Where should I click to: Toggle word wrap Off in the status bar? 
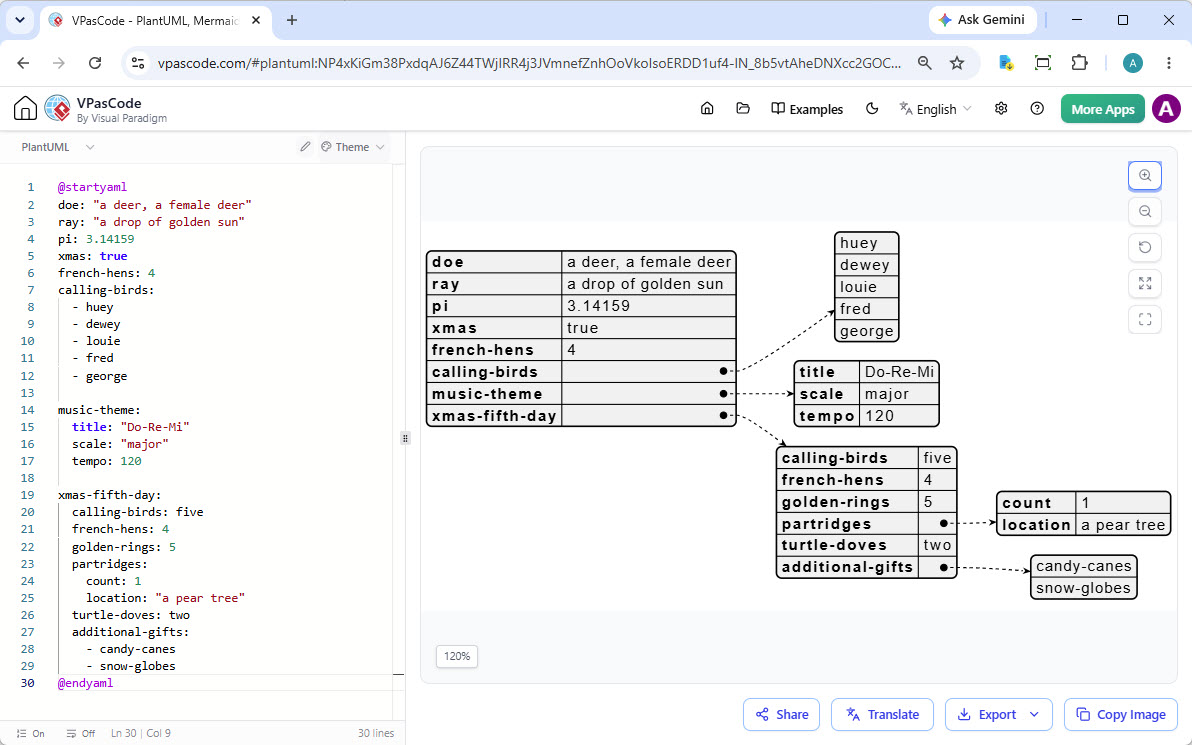coord(81,734)
